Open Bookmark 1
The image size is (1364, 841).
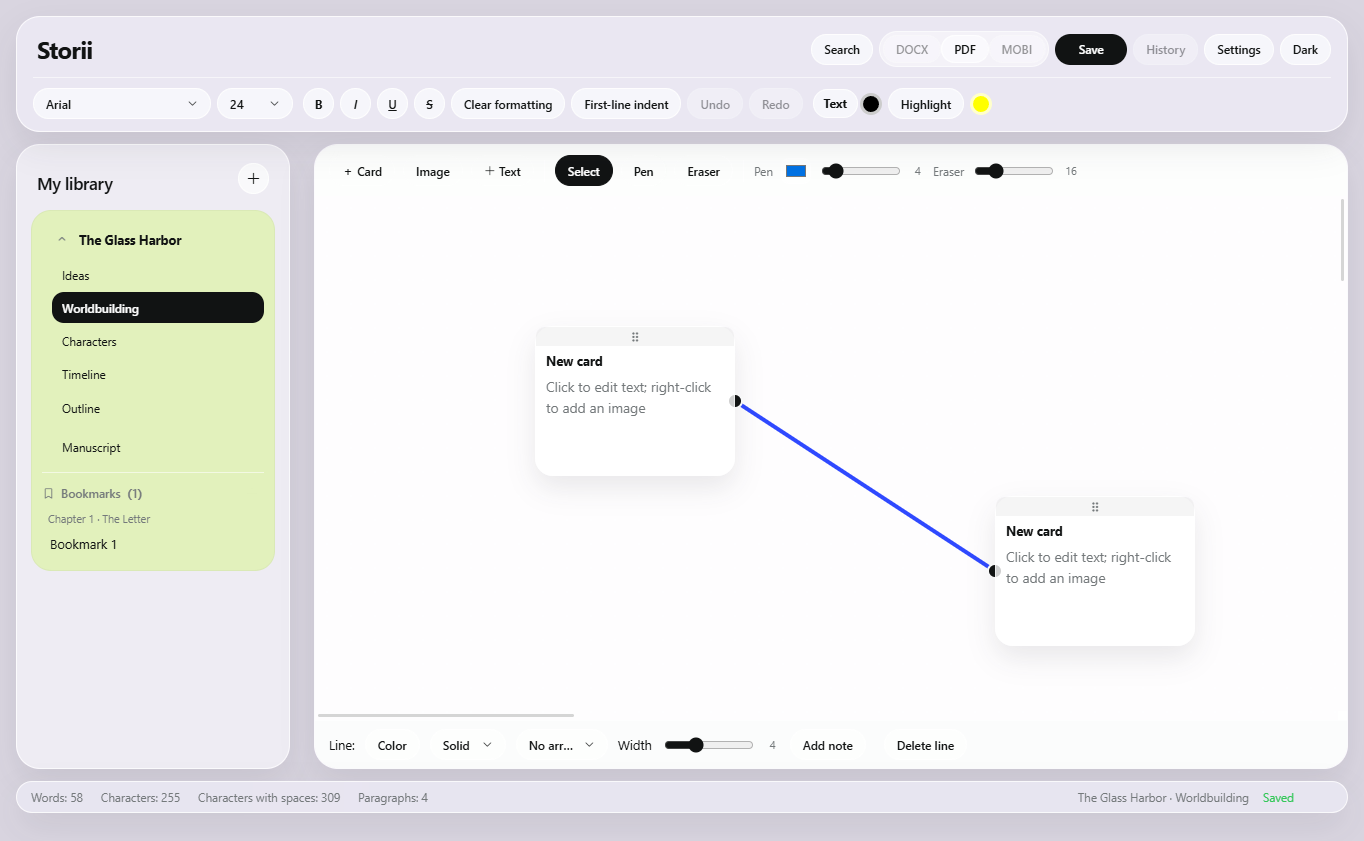point(84,545)
